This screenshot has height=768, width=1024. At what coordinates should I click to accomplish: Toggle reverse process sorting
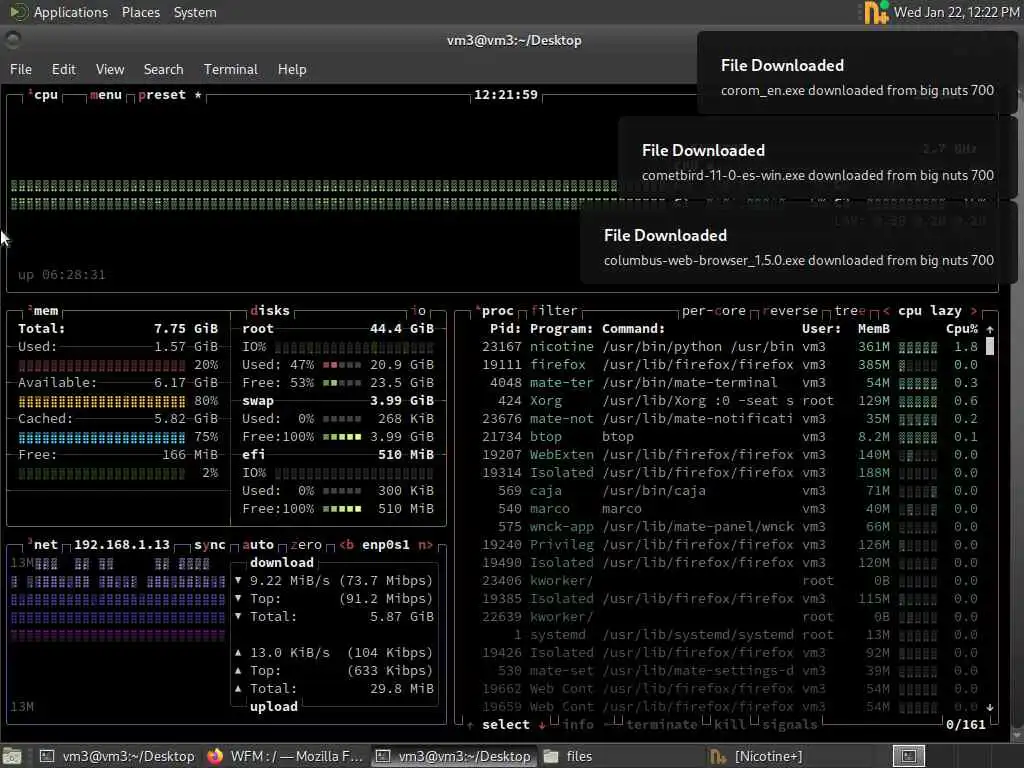(x=790, y=311)
